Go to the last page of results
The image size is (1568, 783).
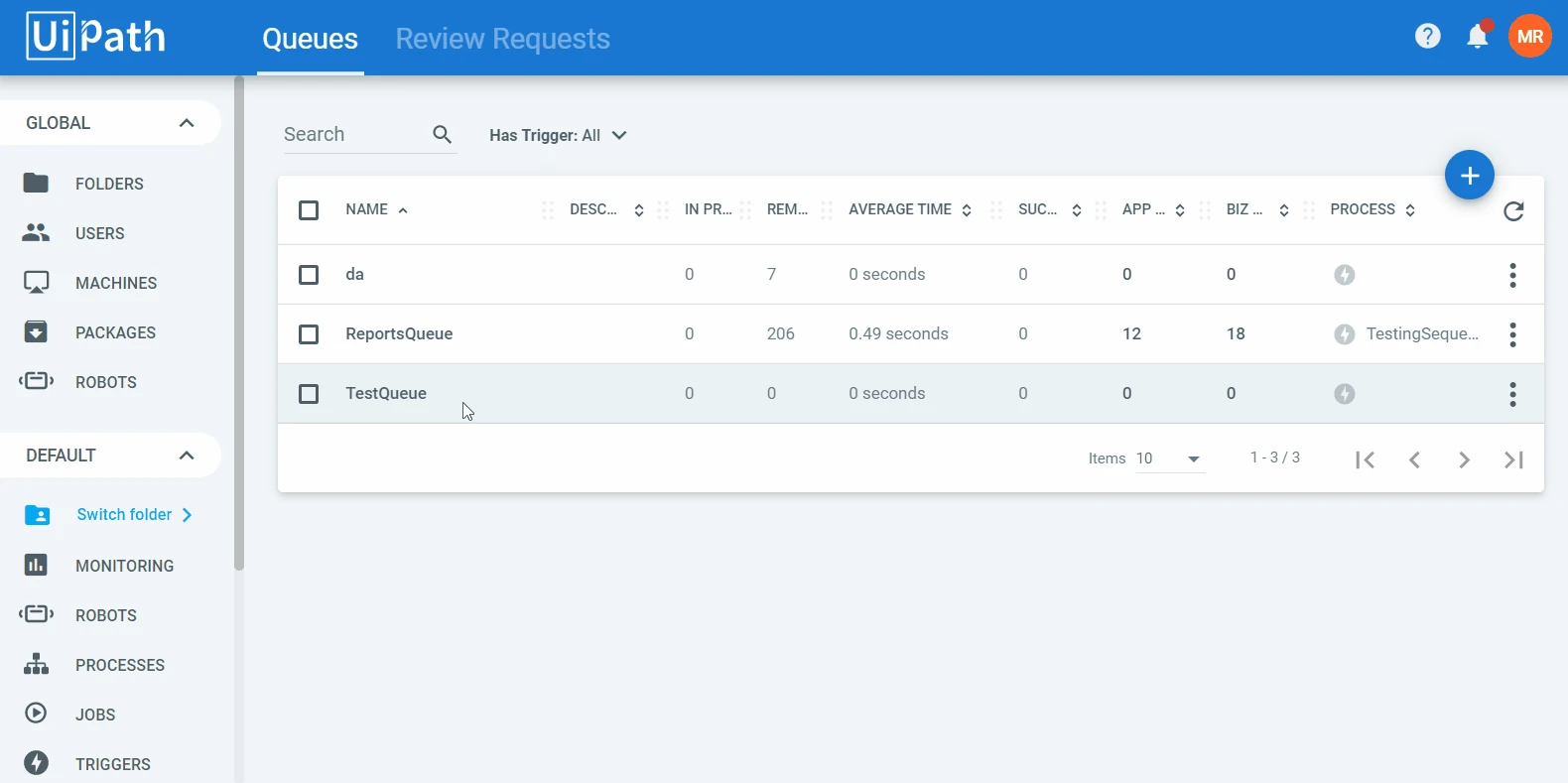pos(1513,459)
